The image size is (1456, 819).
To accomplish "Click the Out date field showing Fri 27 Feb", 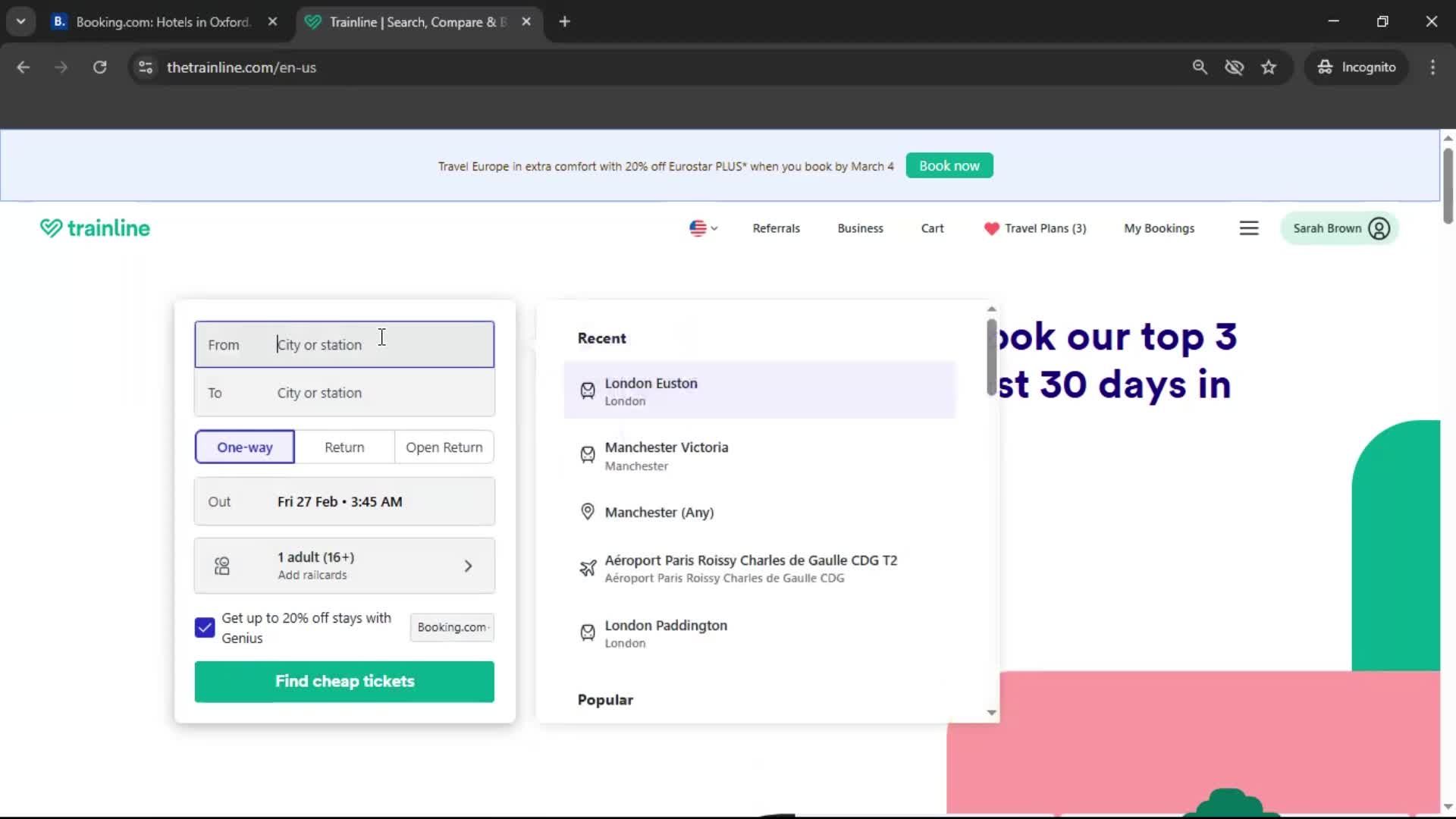I will 344,501.
